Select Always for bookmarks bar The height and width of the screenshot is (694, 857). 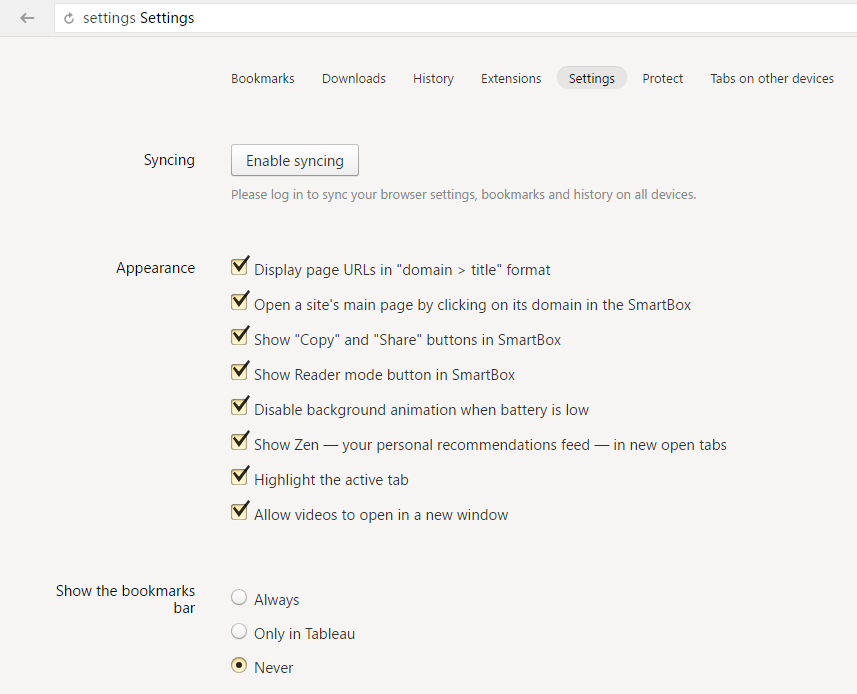click(239, 597)
